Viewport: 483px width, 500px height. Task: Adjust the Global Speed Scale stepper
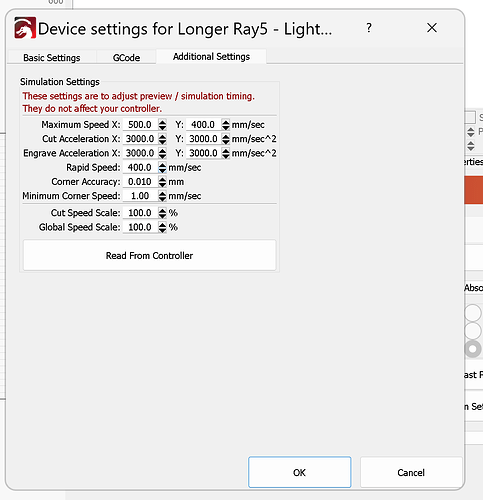[162, 227]
